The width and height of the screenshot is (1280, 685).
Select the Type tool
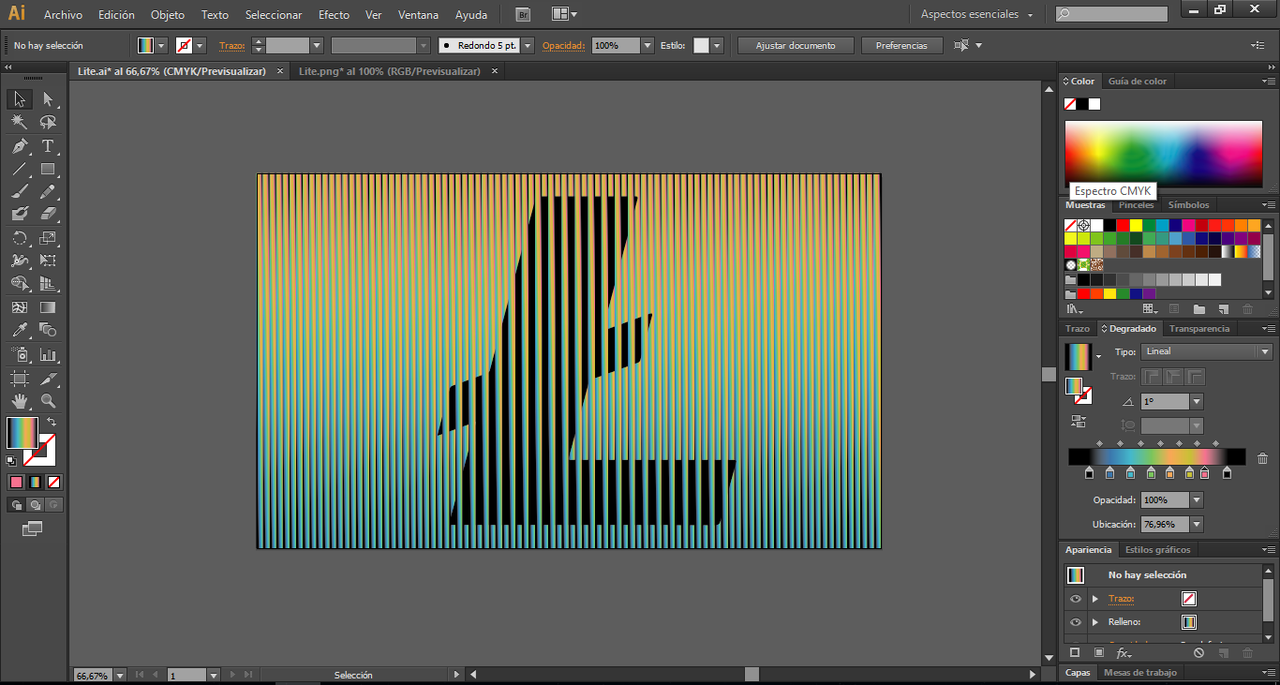[47, 146]
